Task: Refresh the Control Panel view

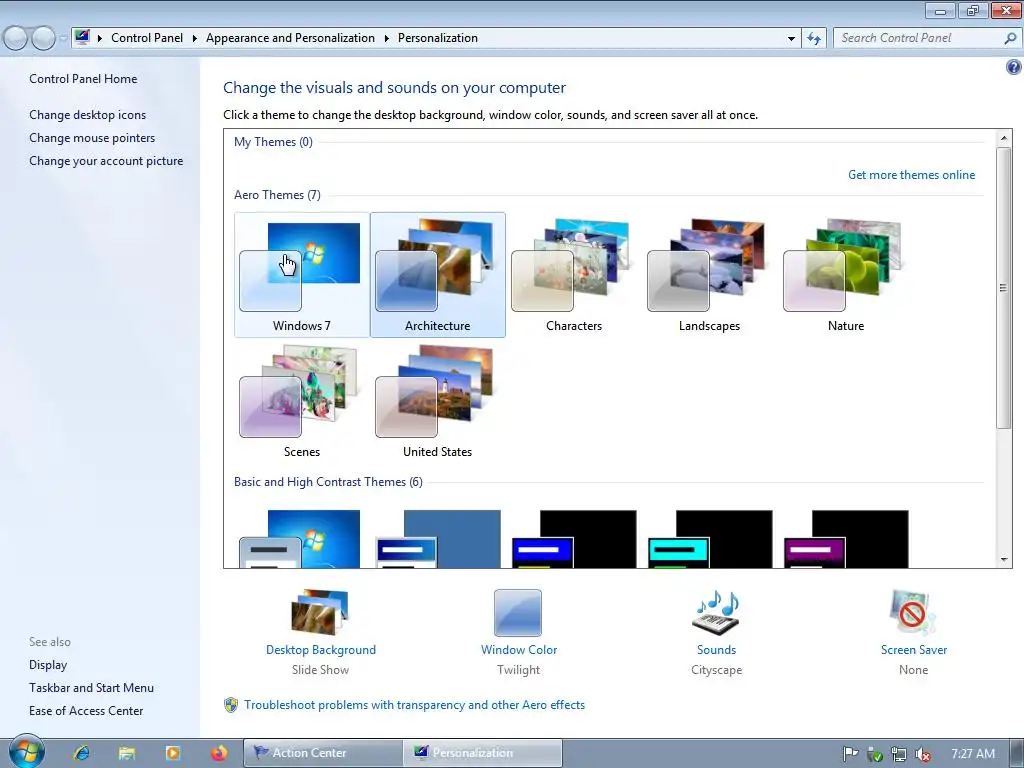Action: [814, 39]
